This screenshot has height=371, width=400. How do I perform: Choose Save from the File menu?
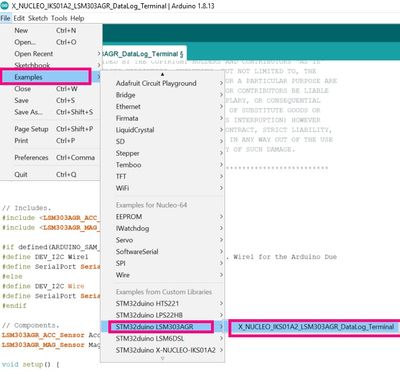coord(50,100)
